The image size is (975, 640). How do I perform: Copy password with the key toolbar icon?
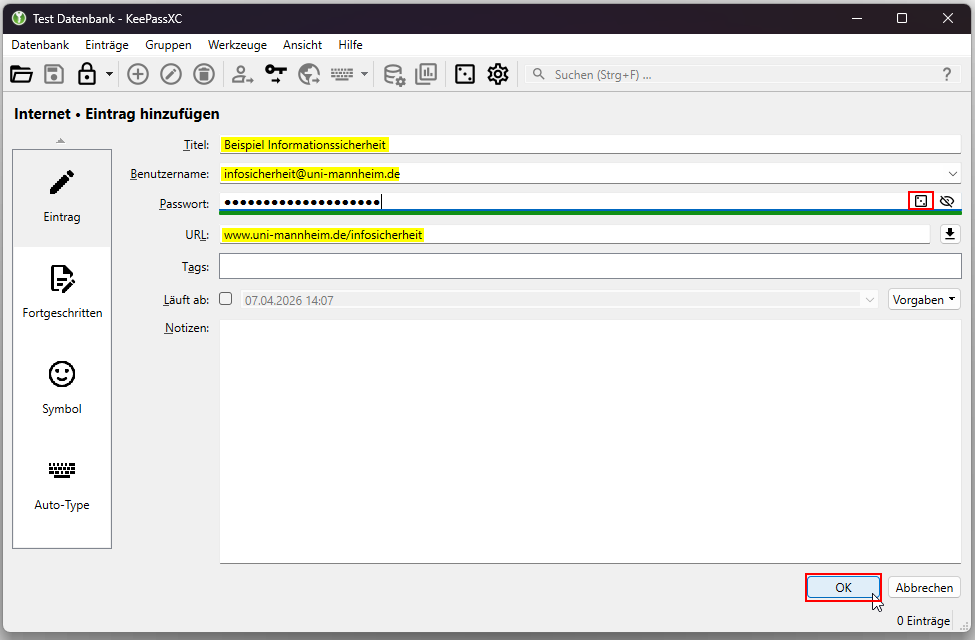coord(275,75)
